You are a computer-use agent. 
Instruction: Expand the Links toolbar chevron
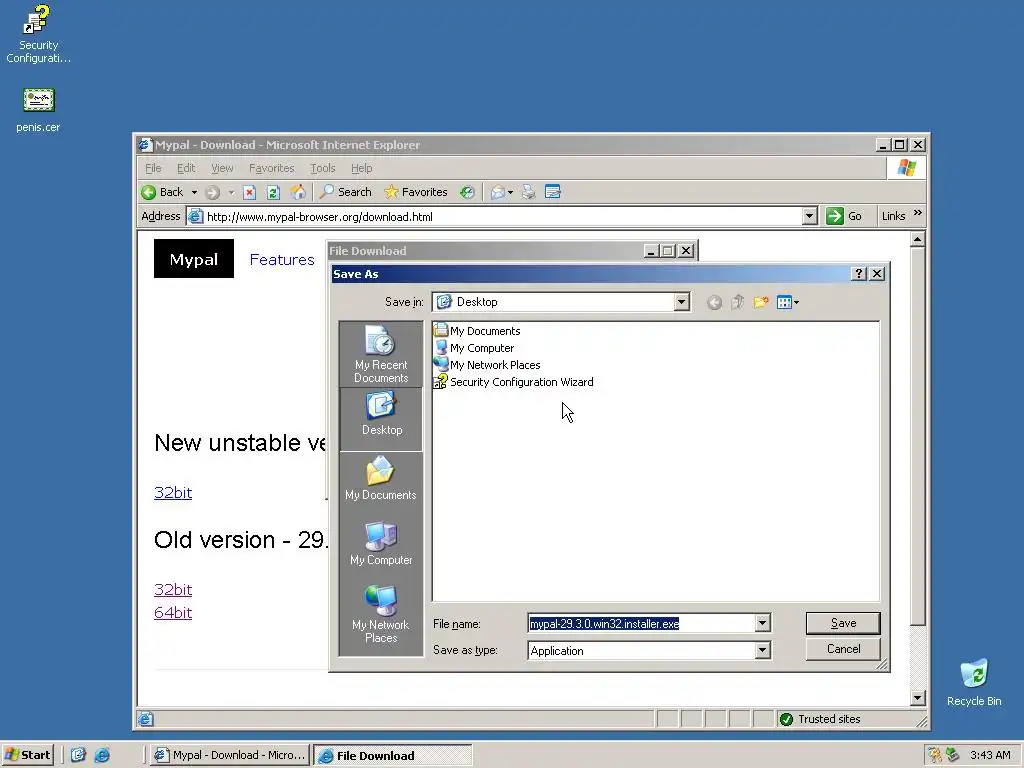tap(918, 213)
